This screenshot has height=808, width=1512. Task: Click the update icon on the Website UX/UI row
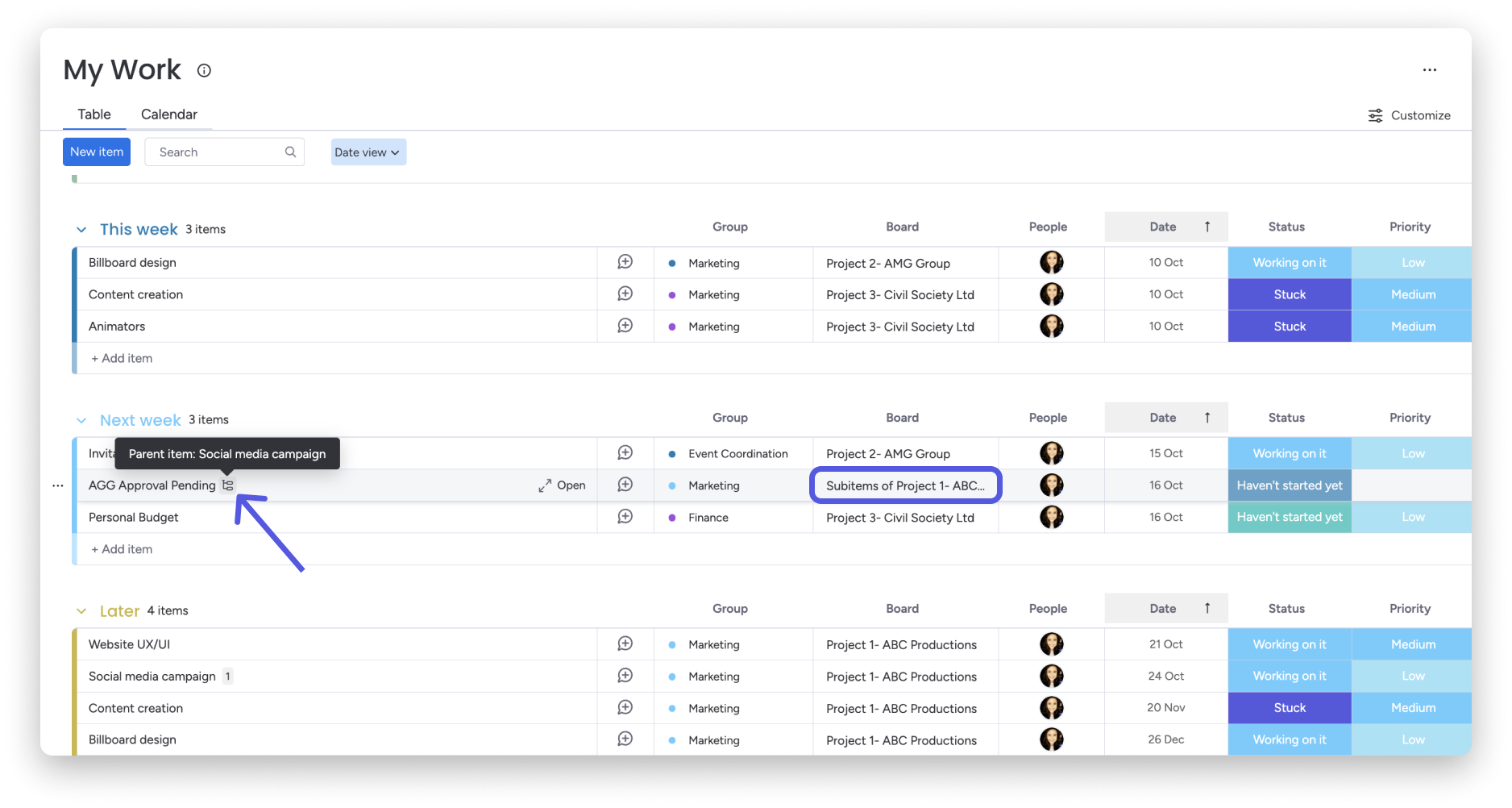click(625, 644)
